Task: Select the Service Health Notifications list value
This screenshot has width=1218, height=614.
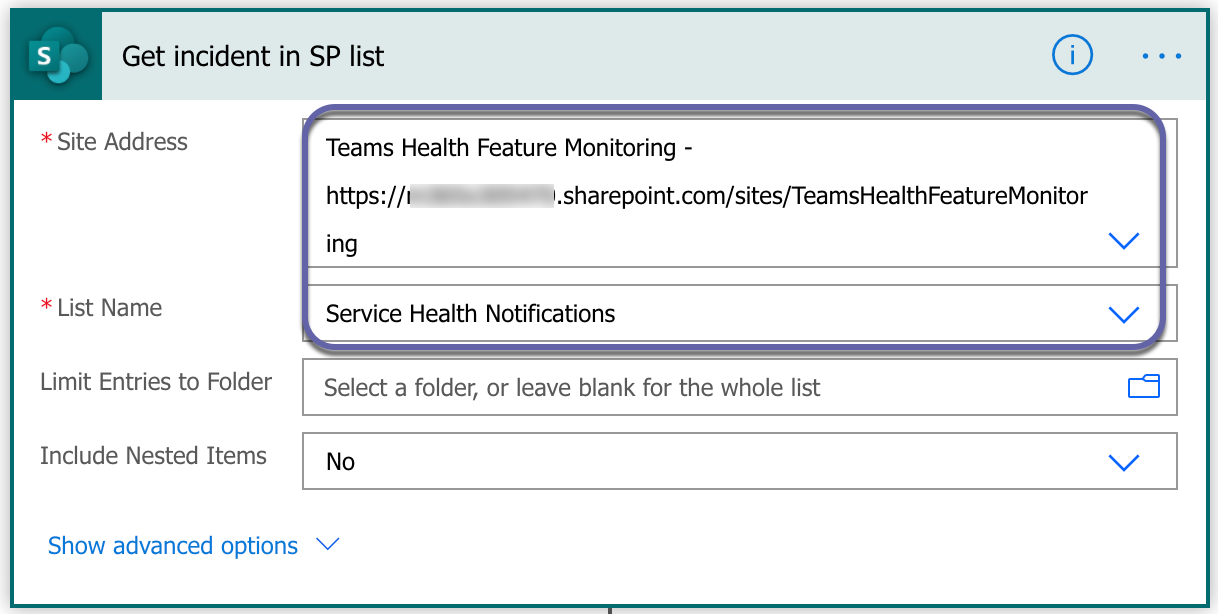Action: click(471, 314)
